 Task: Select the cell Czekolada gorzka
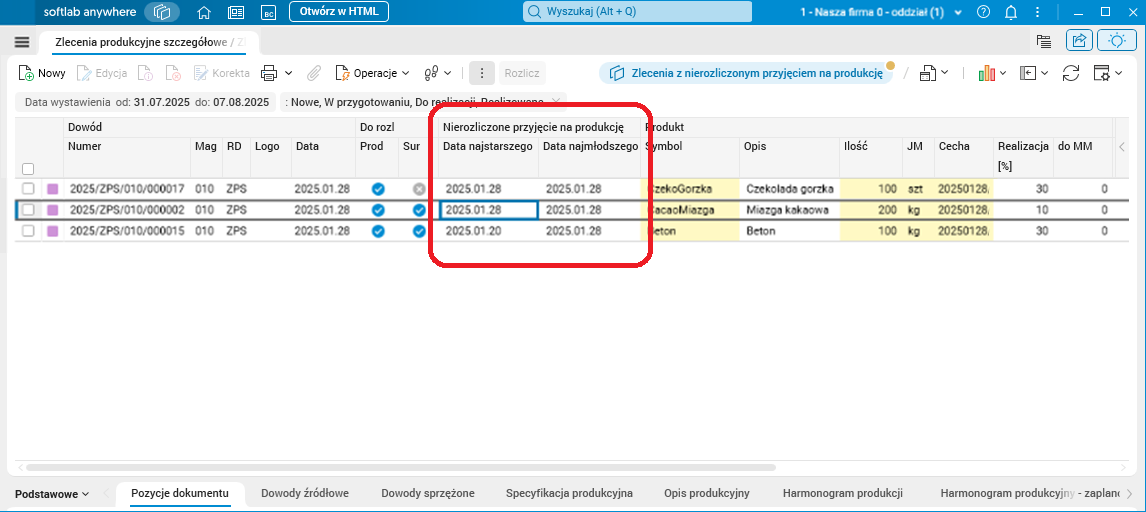coord(790,189)
